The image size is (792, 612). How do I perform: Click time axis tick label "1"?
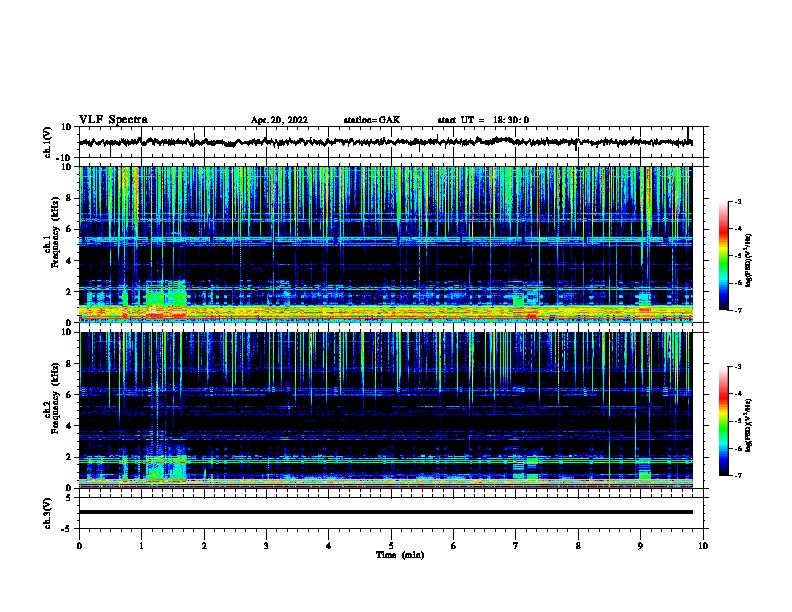[x=141, y=546]
